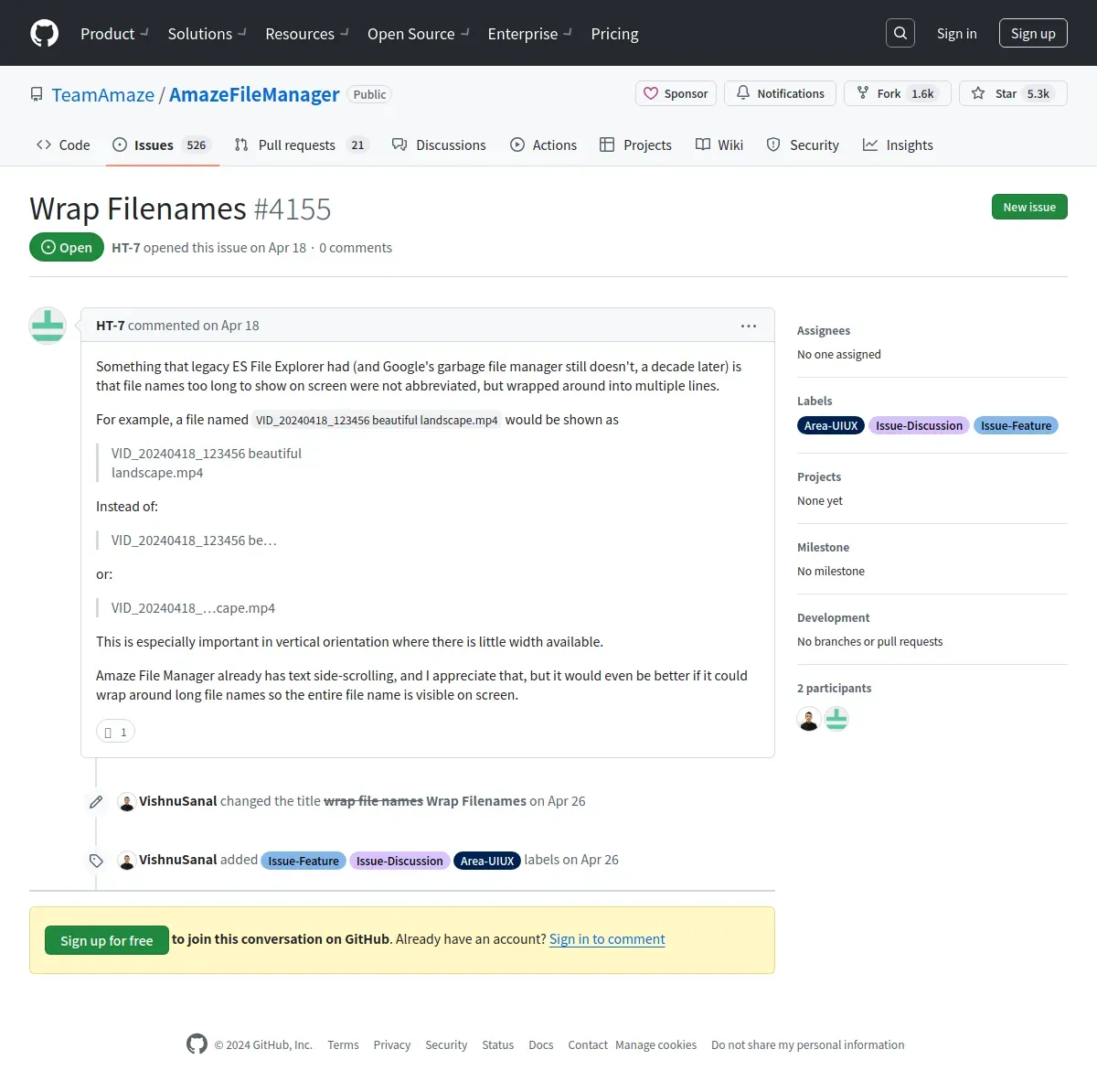1097x1092 pixels.
Task: Click VishnuSanal avatar in labels added event
Action: (x=127, y=860)
